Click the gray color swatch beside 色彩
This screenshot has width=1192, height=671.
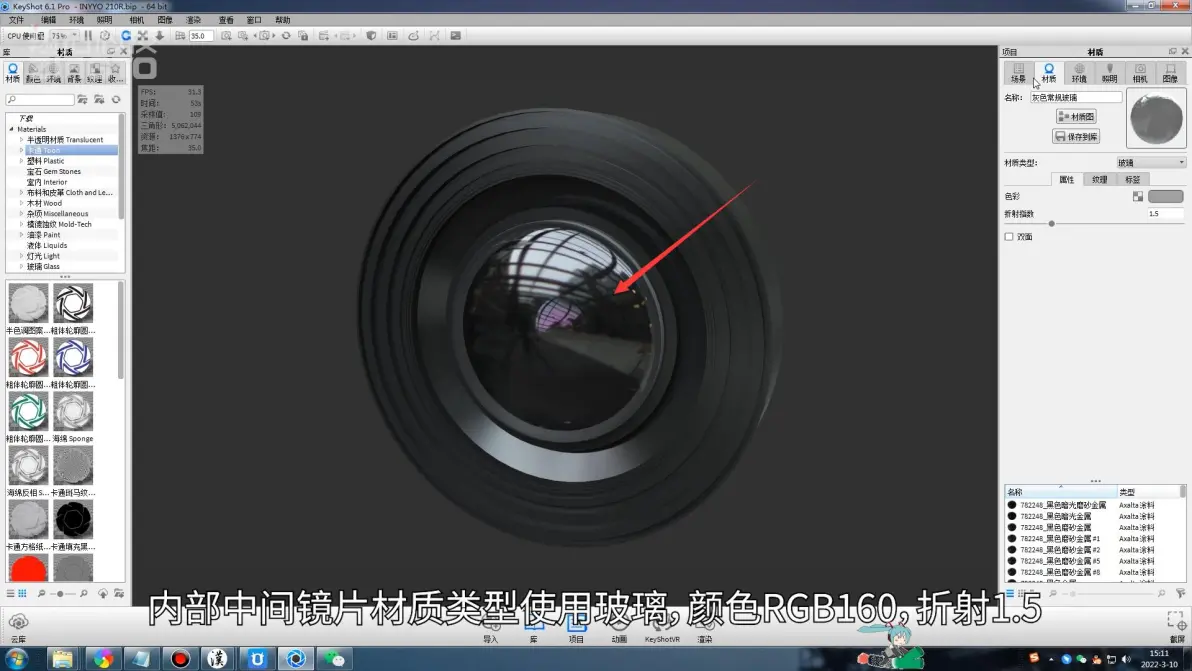coord(1165,197)
